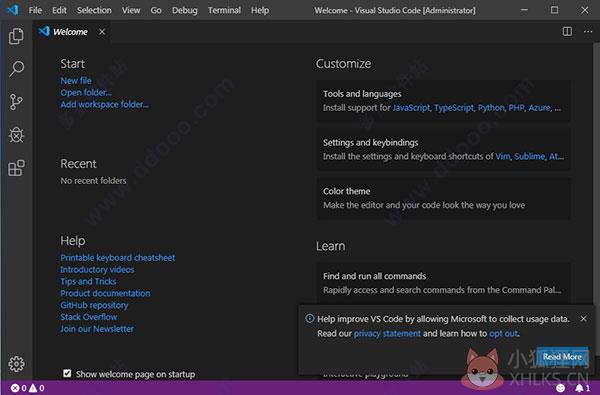Click the Read More button
The height and width of the screenshot is (395, 600).
point(562,357)
